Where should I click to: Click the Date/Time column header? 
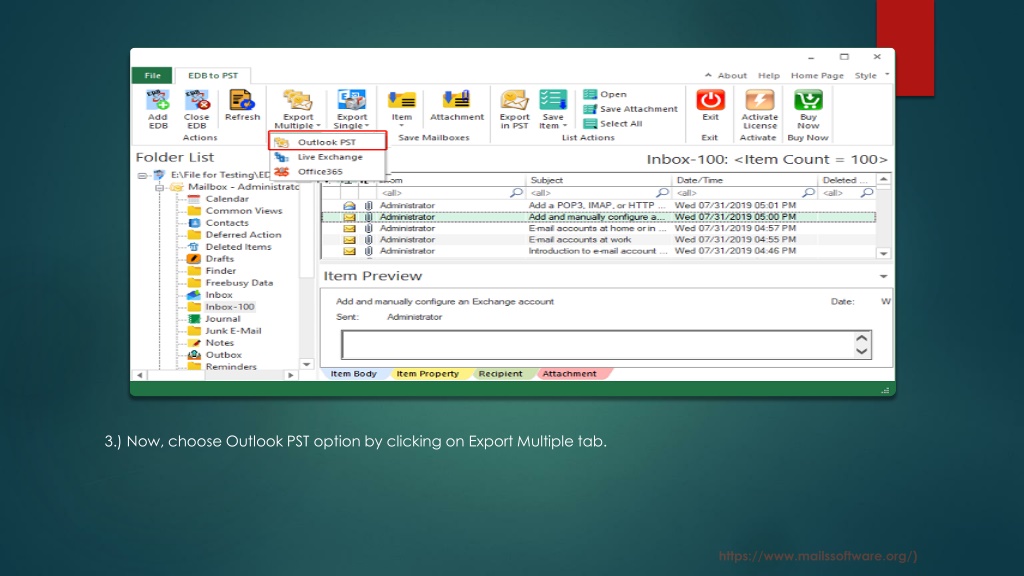point(744,180)
